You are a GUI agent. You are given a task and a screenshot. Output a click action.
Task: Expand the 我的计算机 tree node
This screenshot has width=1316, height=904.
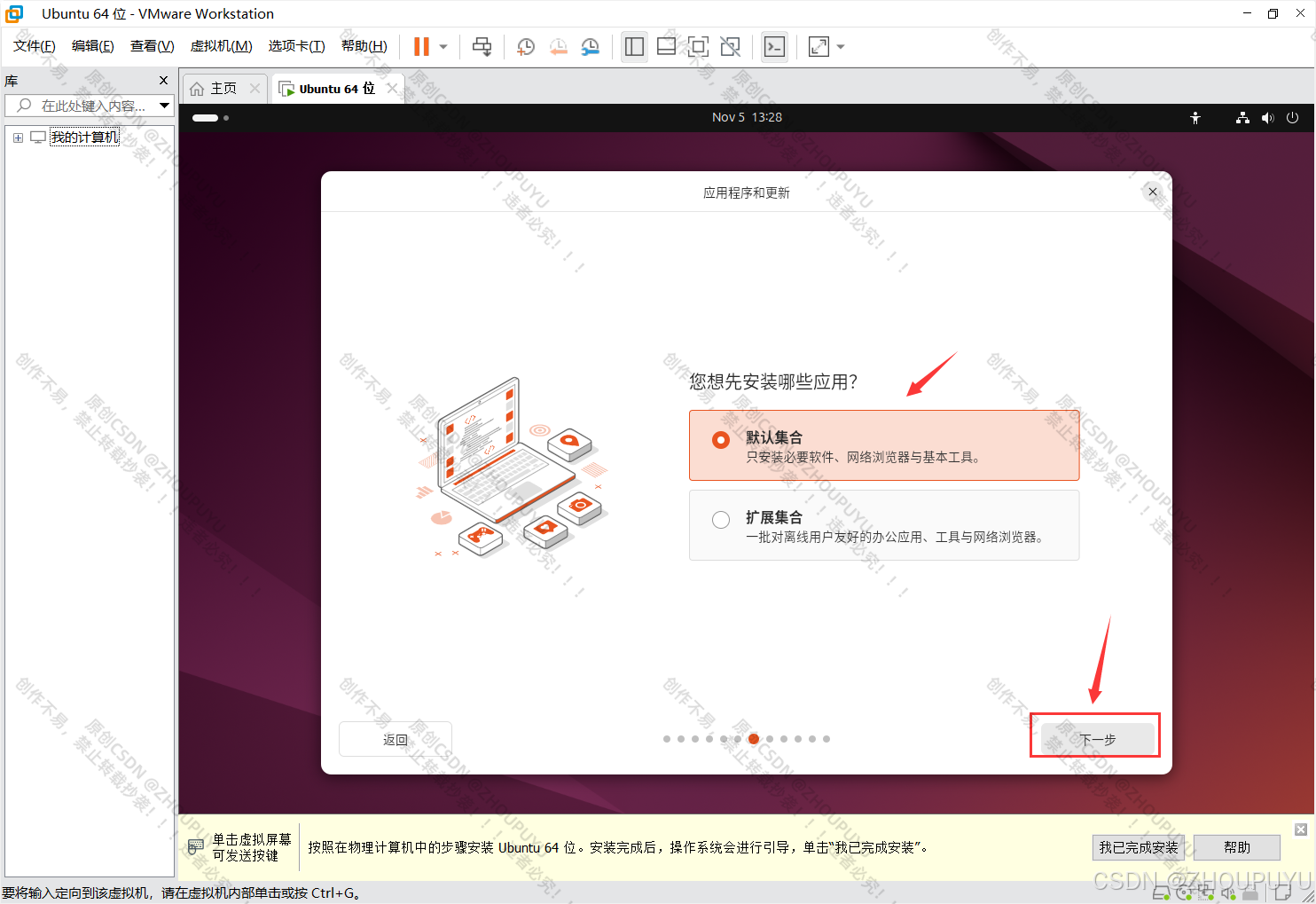pyautogui.click(x=18, y=138)
